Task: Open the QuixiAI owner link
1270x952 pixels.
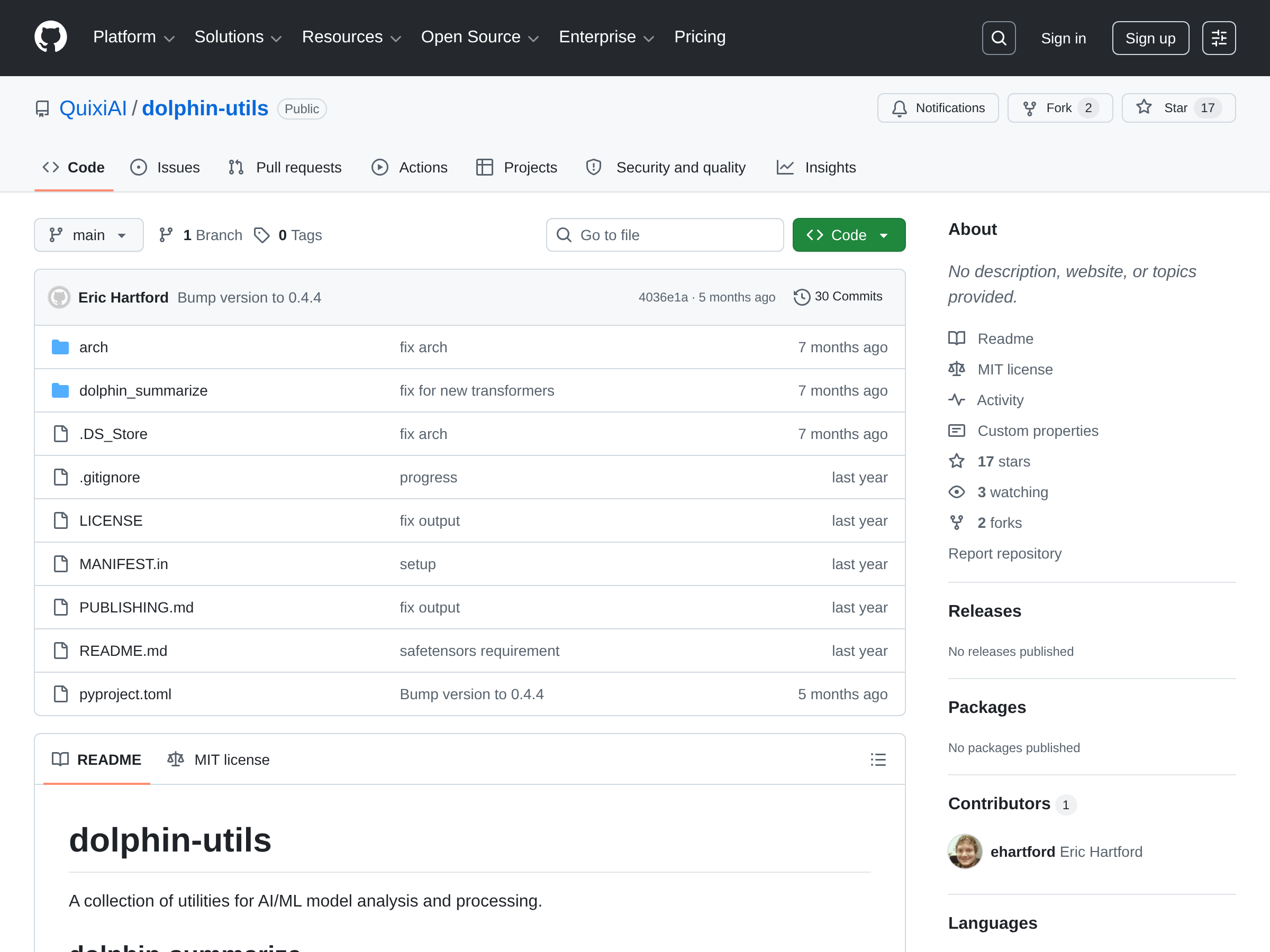Action: [93, 108]
